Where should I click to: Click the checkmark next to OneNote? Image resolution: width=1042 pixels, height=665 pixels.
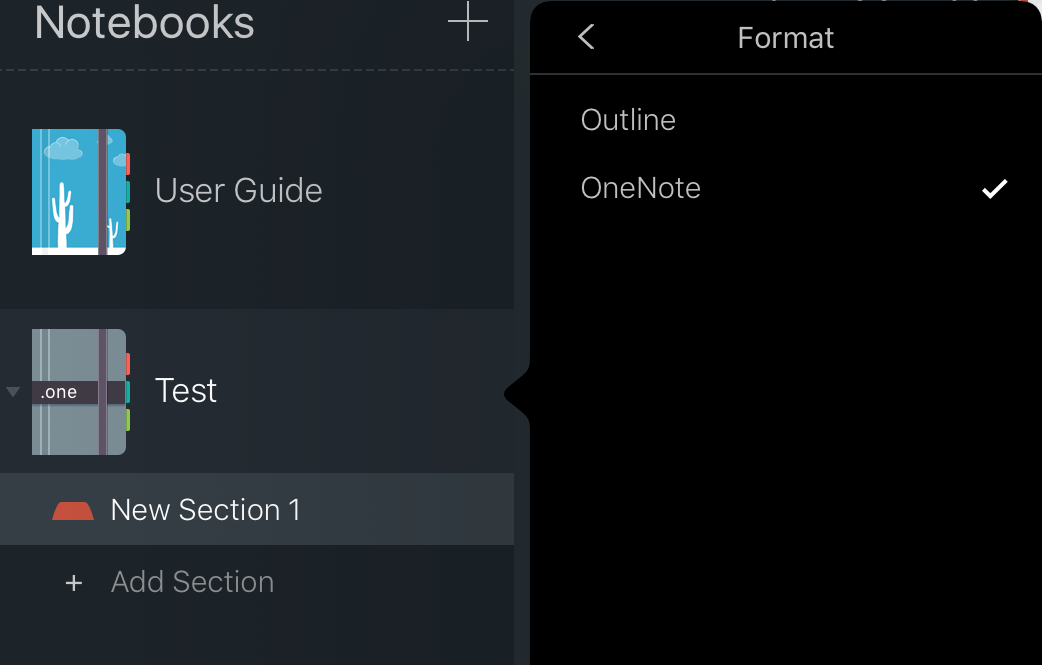click(994, 189)
